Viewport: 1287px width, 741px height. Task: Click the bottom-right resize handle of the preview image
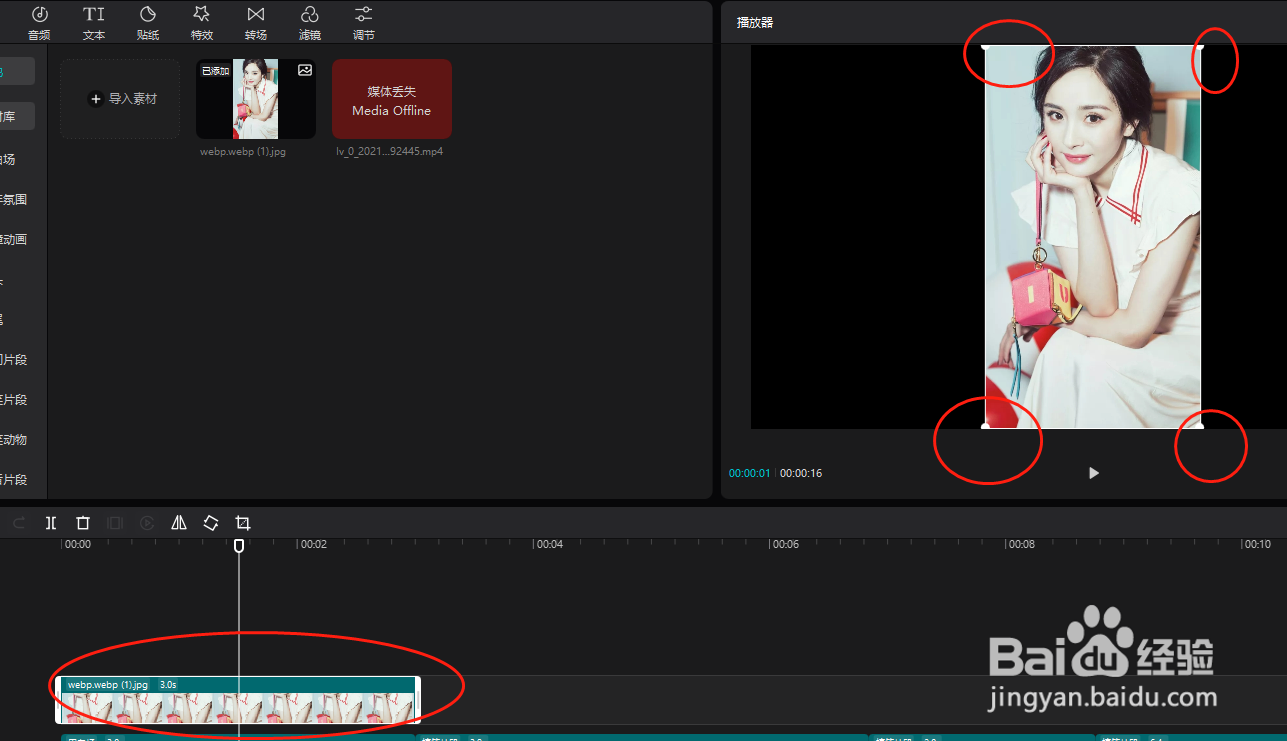click(1201, 427)
